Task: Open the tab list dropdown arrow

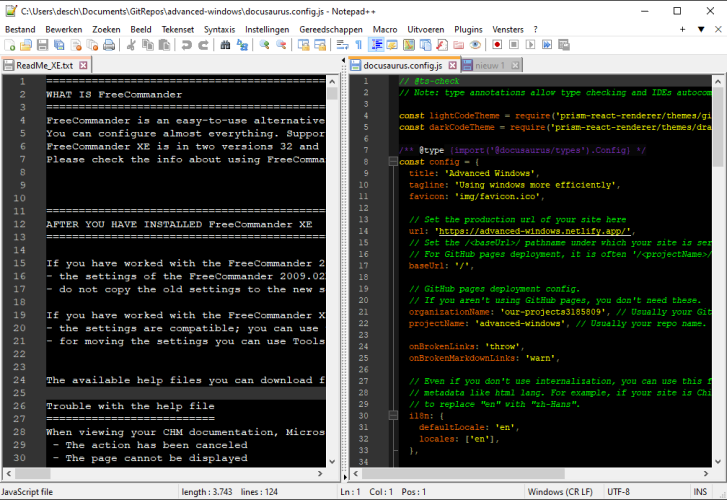Action: click(701, 29)
